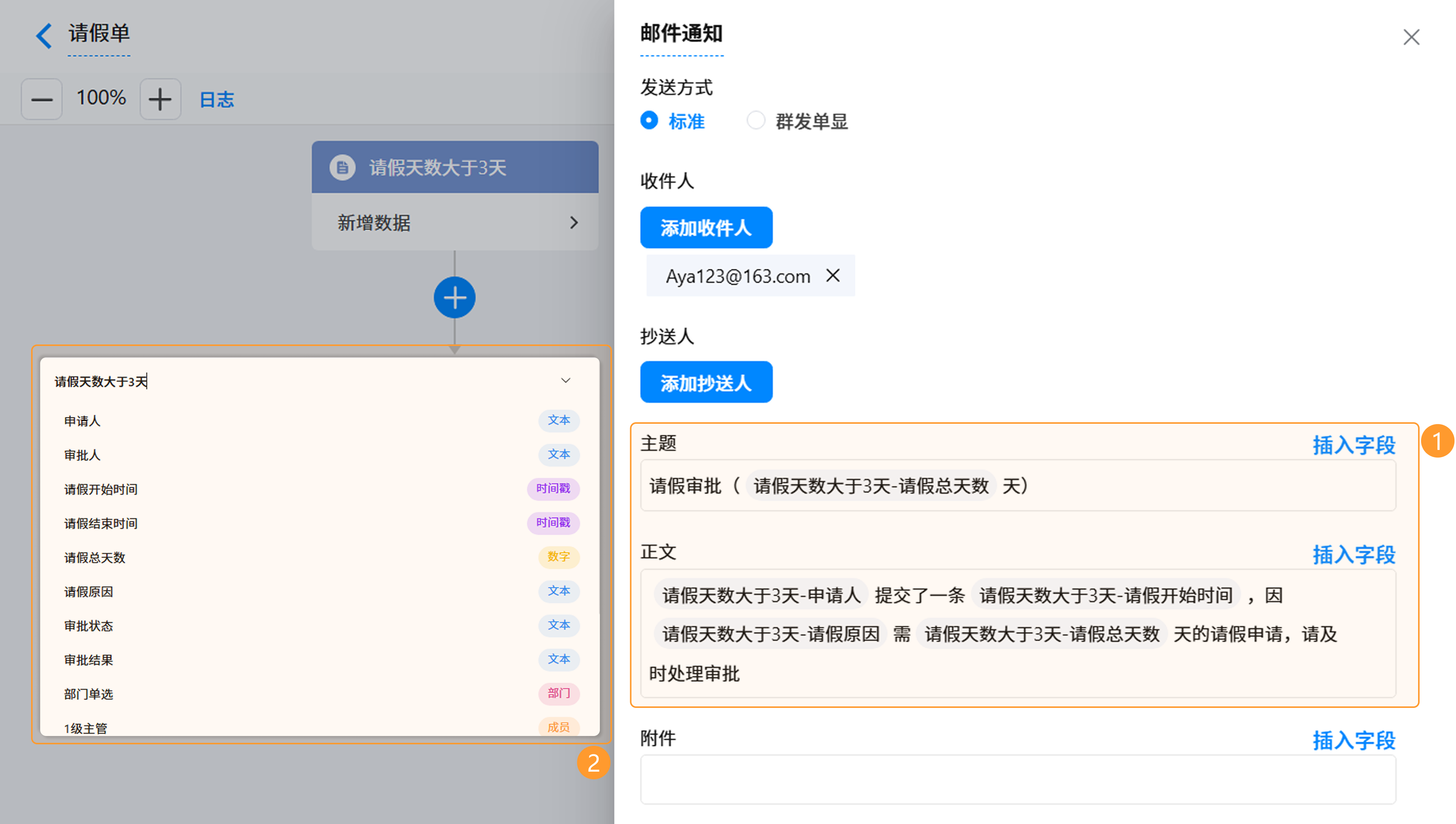This screenshot has height=824, width=1456.
Task: Click the 成员 type badge
Action: [x=559, y=727]
